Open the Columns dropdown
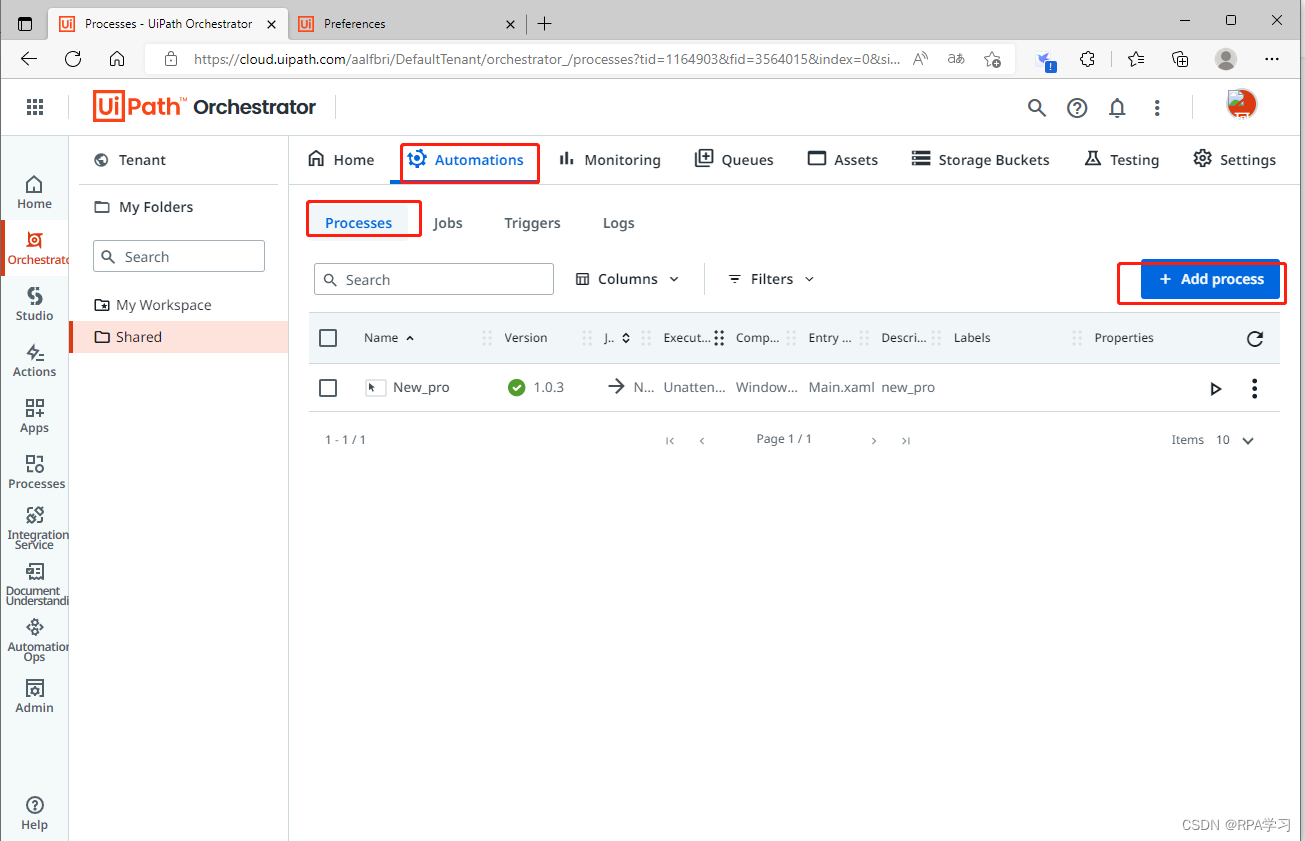This screenshot has height=841, width=1305. point(627,279)
